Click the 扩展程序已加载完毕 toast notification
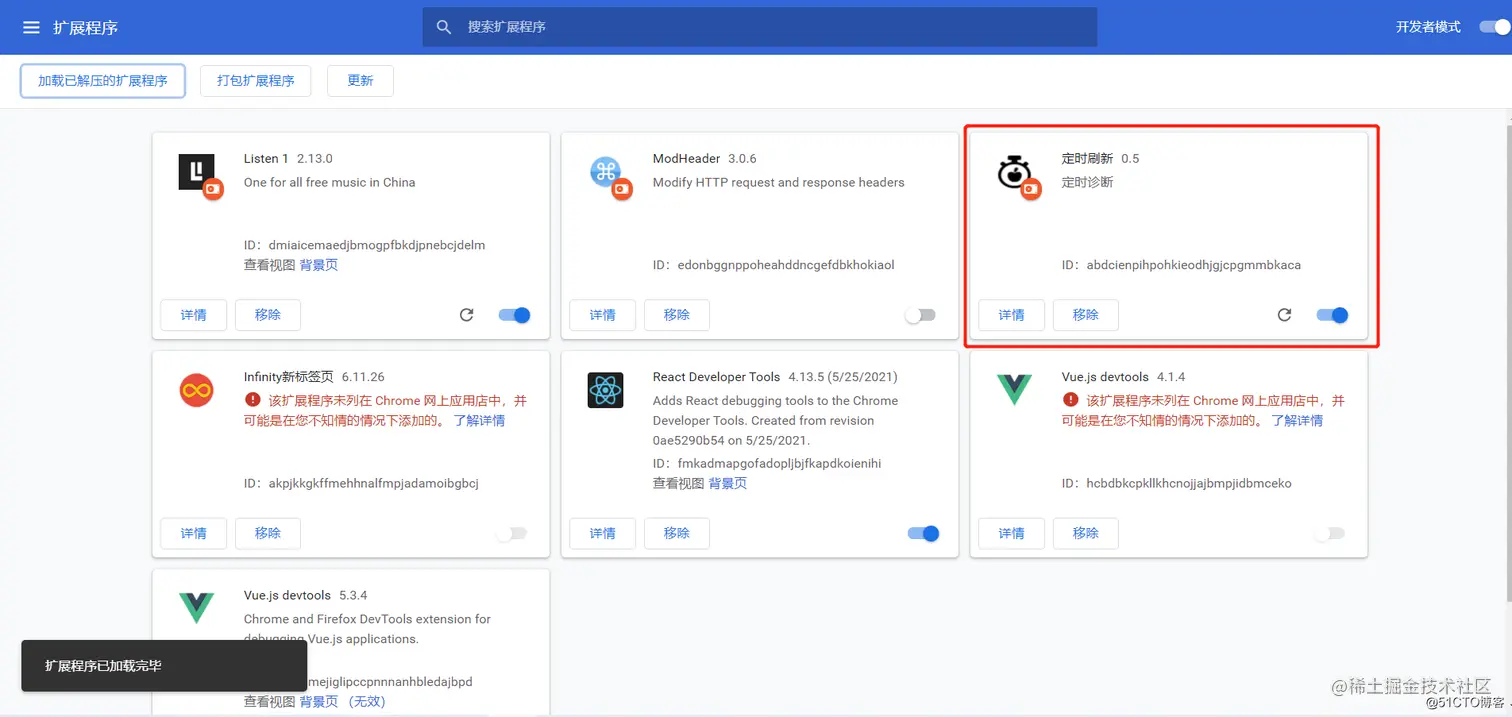 164,665
